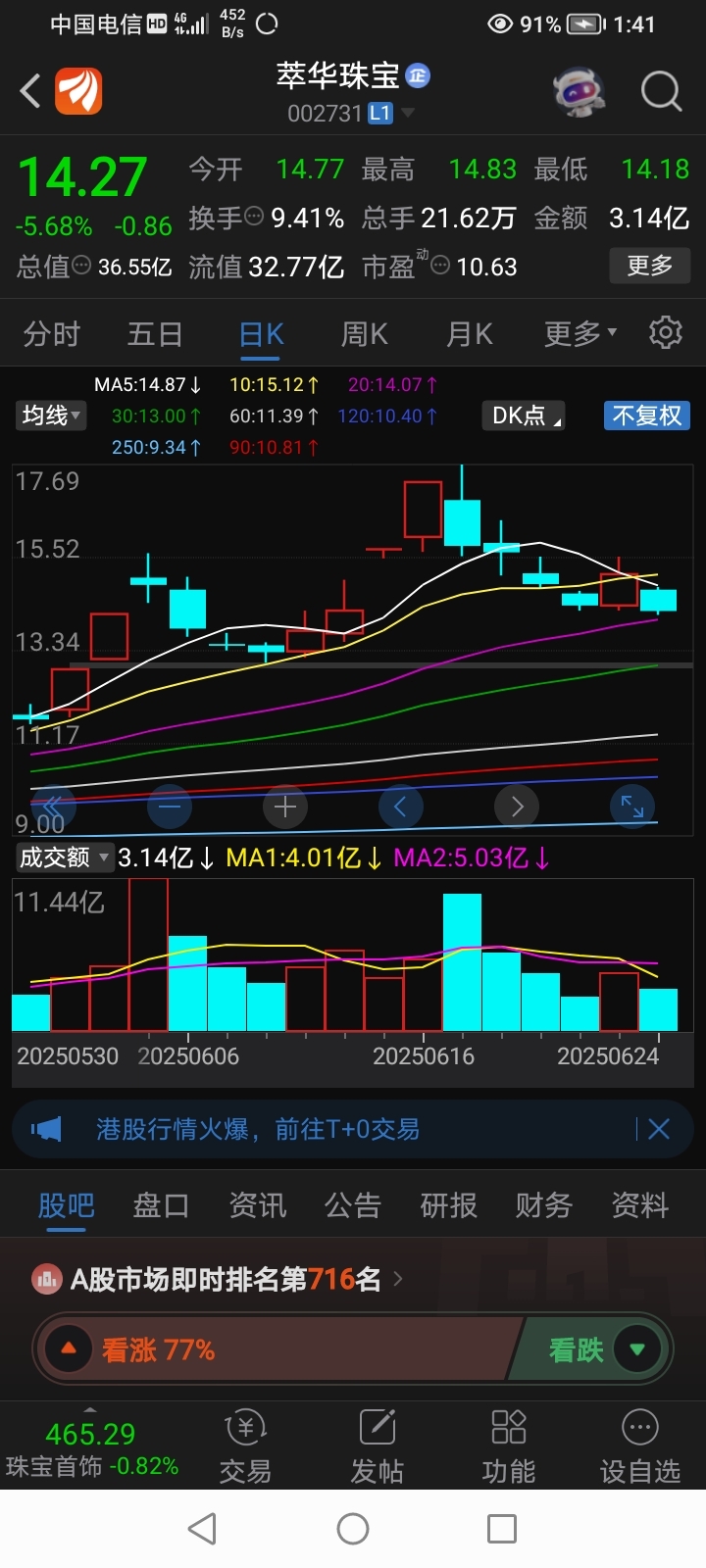The height and width of the screenshot is (1568, 706).
Task: Open chart settings gear icon
Action: click(x=666, y=333)
